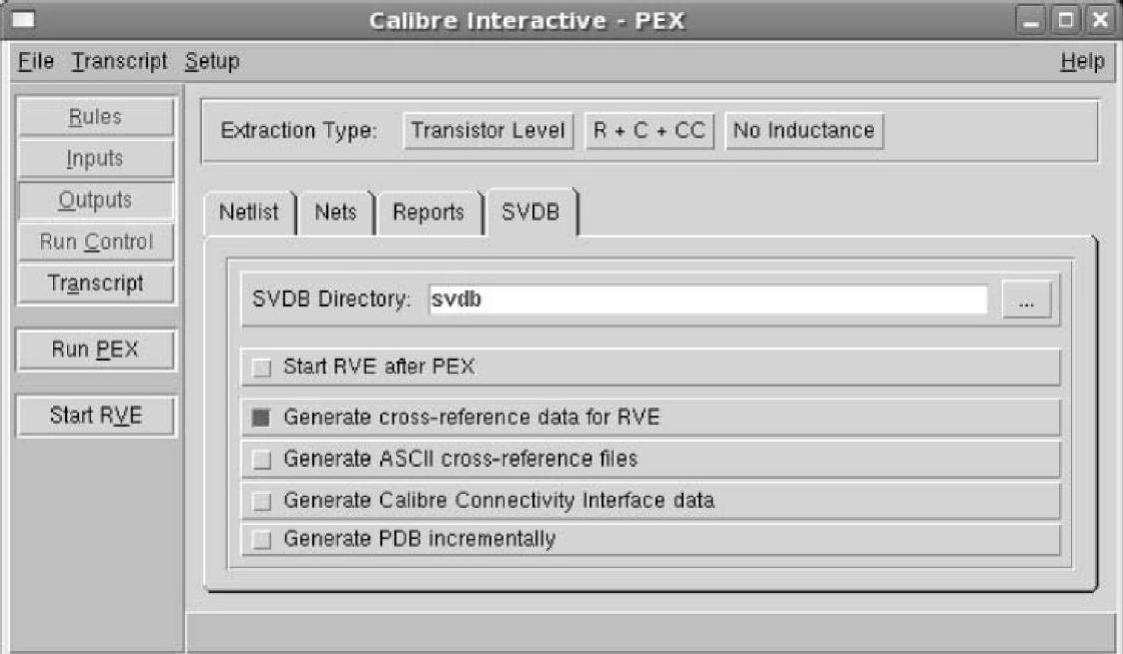1123x654 pixels.
Task: Open the File menu
Action: coord(36,62)
